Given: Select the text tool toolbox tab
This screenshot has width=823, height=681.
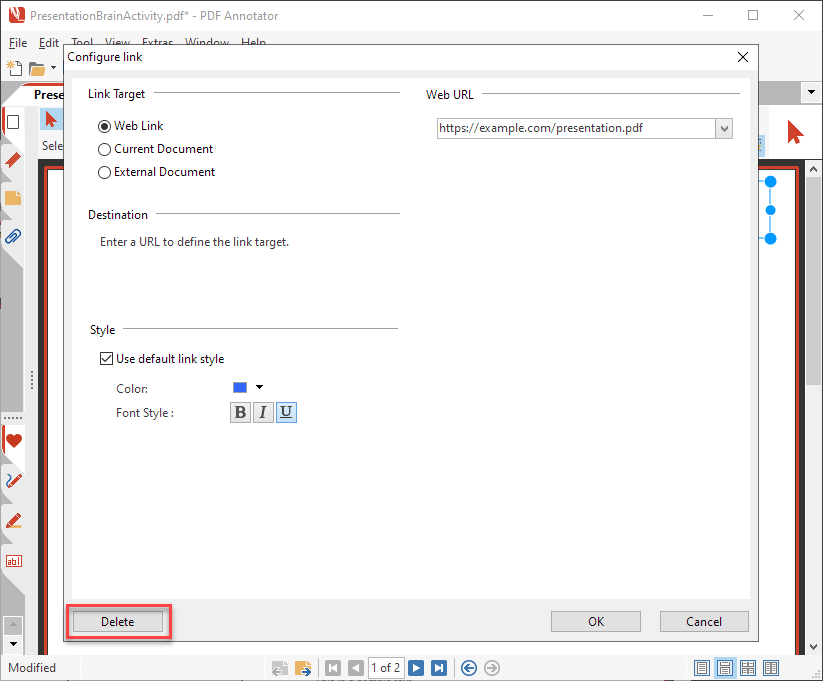Looking at the screenshot, I should coord(14,561).
